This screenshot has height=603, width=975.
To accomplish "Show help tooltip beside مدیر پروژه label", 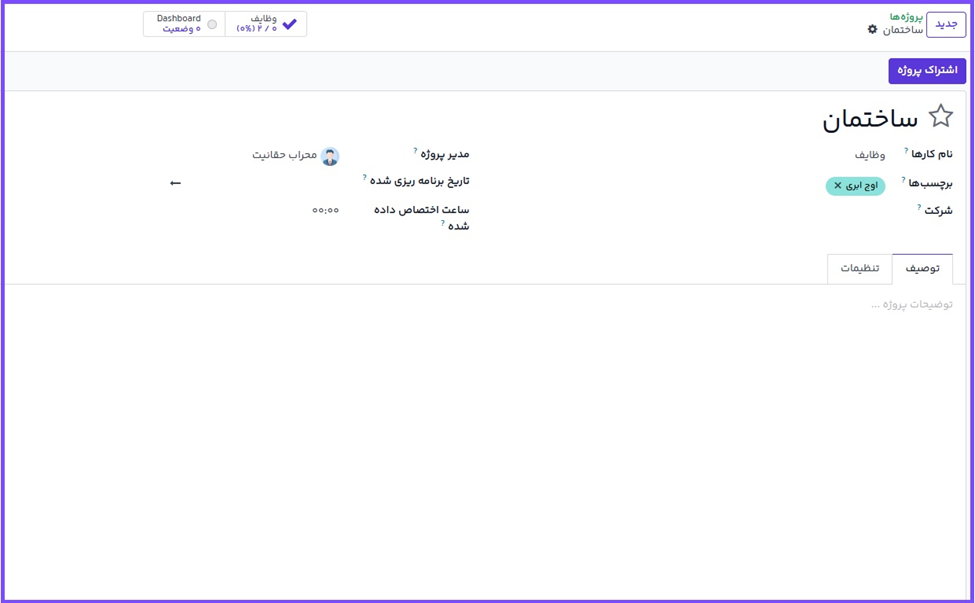I will [415, 151].
